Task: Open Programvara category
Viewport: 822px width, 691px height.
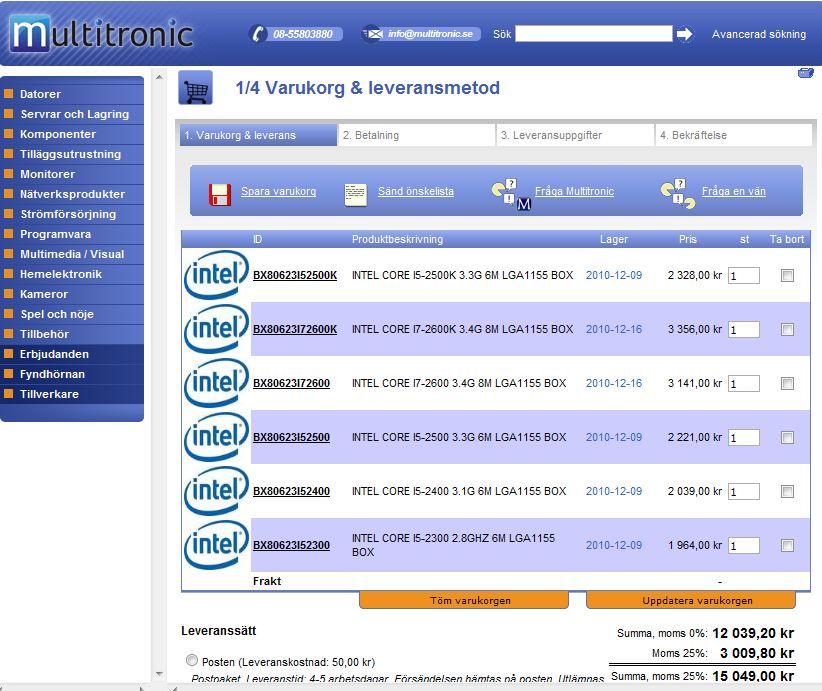Action: point(72,234)
